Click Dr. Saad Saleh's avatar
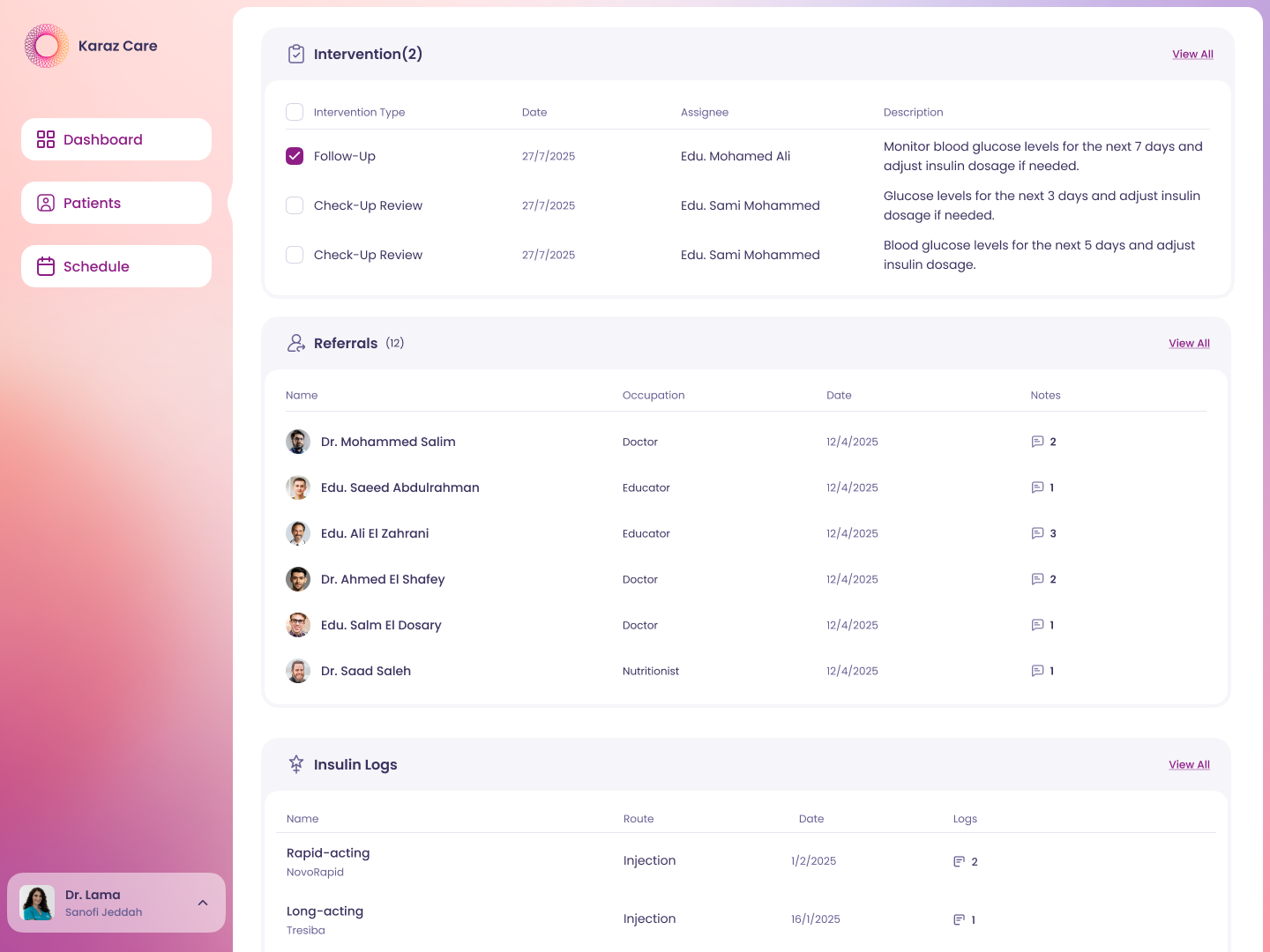Screen dimensions: 1270x952 pos(298,671)
